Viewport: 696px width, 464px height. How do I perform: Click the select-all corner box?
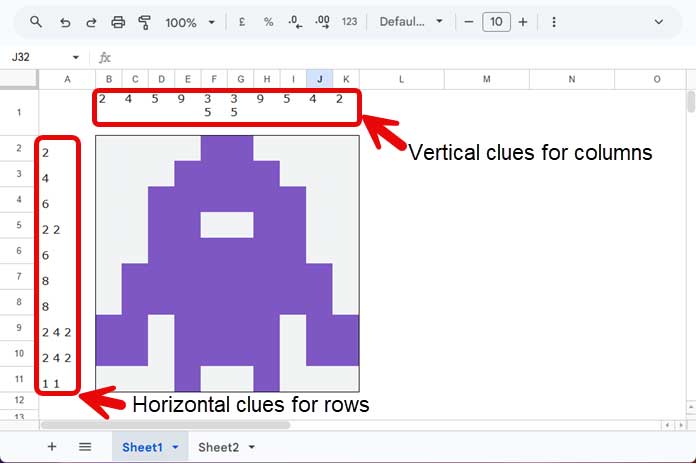tap(19, 79)
